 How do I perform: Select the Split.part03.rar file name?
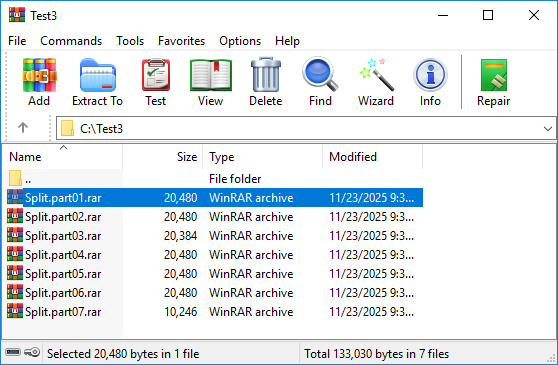[63, 236]
